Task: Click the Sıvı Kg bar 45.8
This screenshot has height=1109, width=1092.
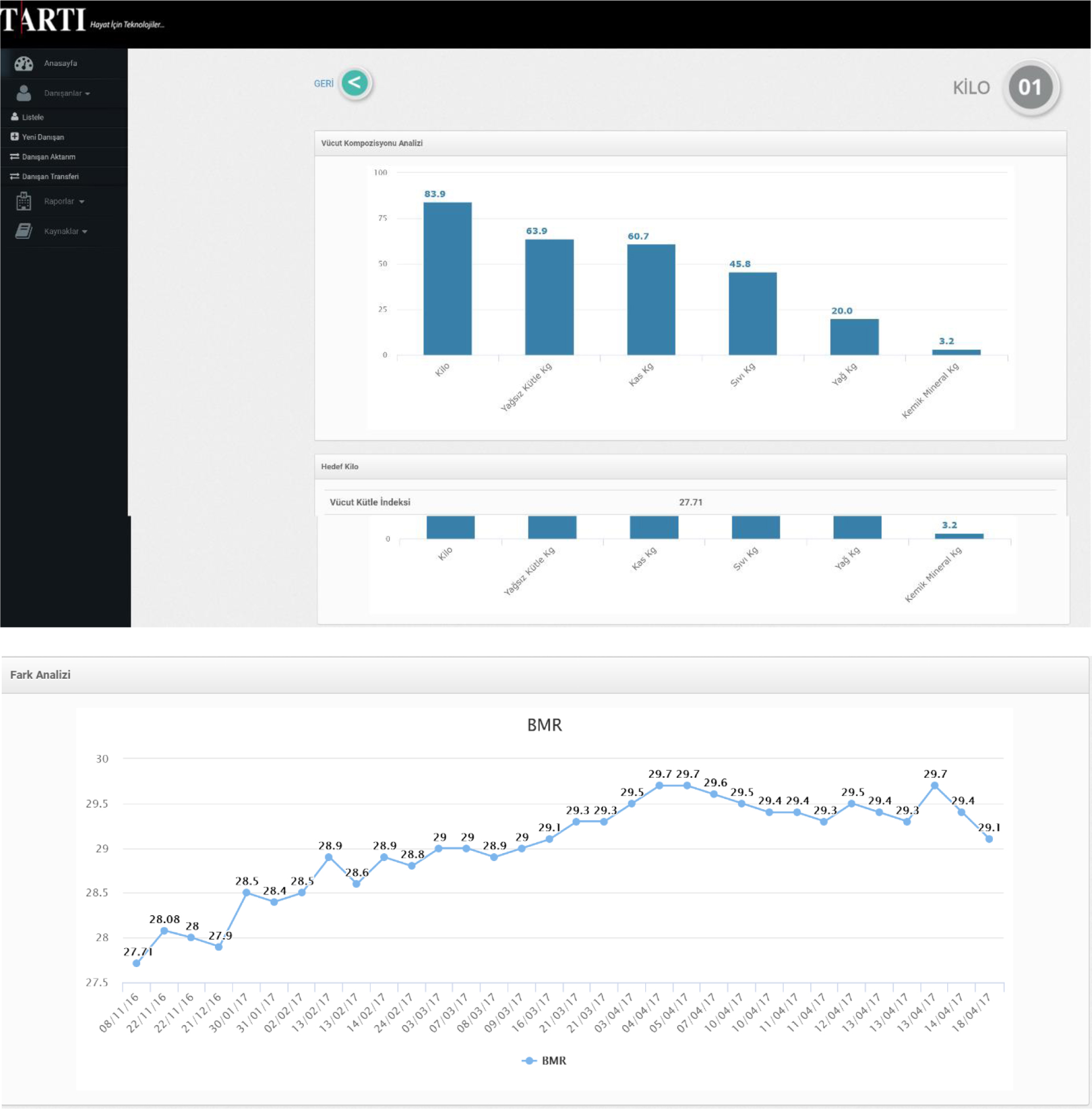Action: click(752, 313)
